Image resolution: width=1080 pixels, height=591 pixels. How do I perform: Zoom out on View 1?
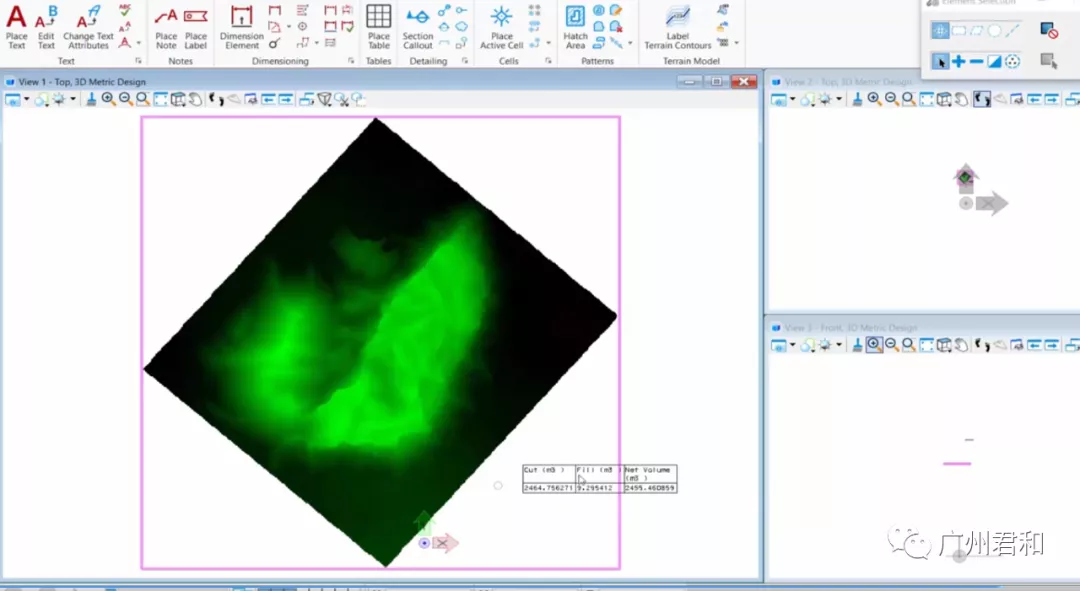[125, 99]
